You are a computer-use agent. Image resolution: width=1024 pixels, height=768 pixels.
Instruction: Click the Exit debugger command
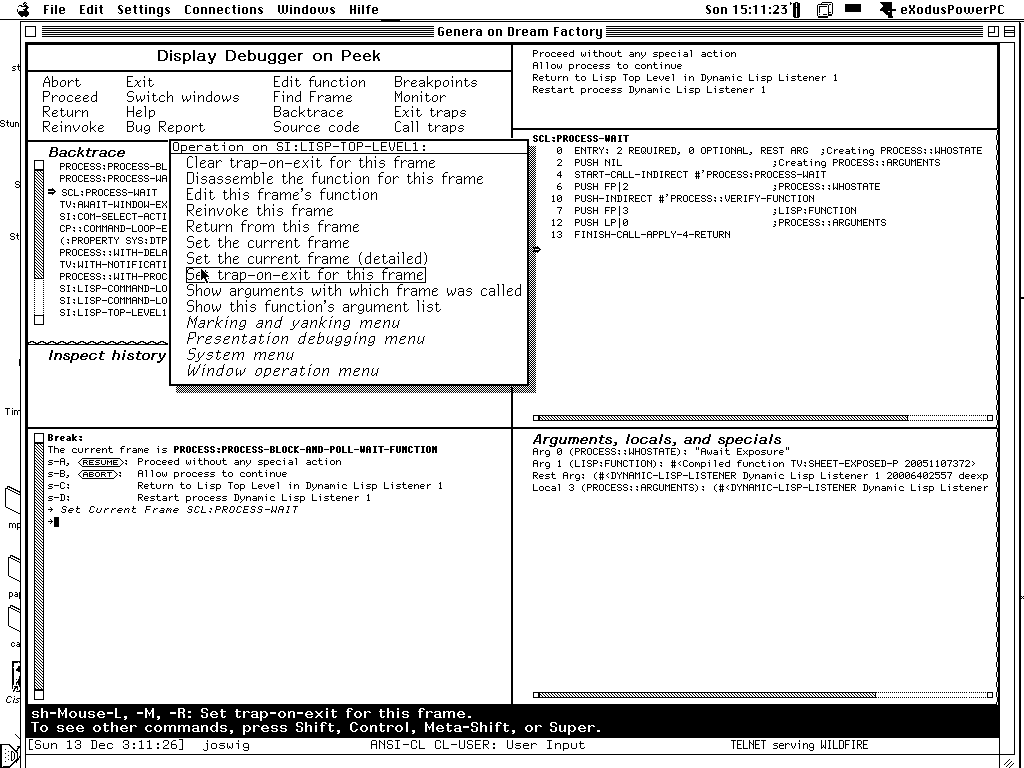coord(140,82)
